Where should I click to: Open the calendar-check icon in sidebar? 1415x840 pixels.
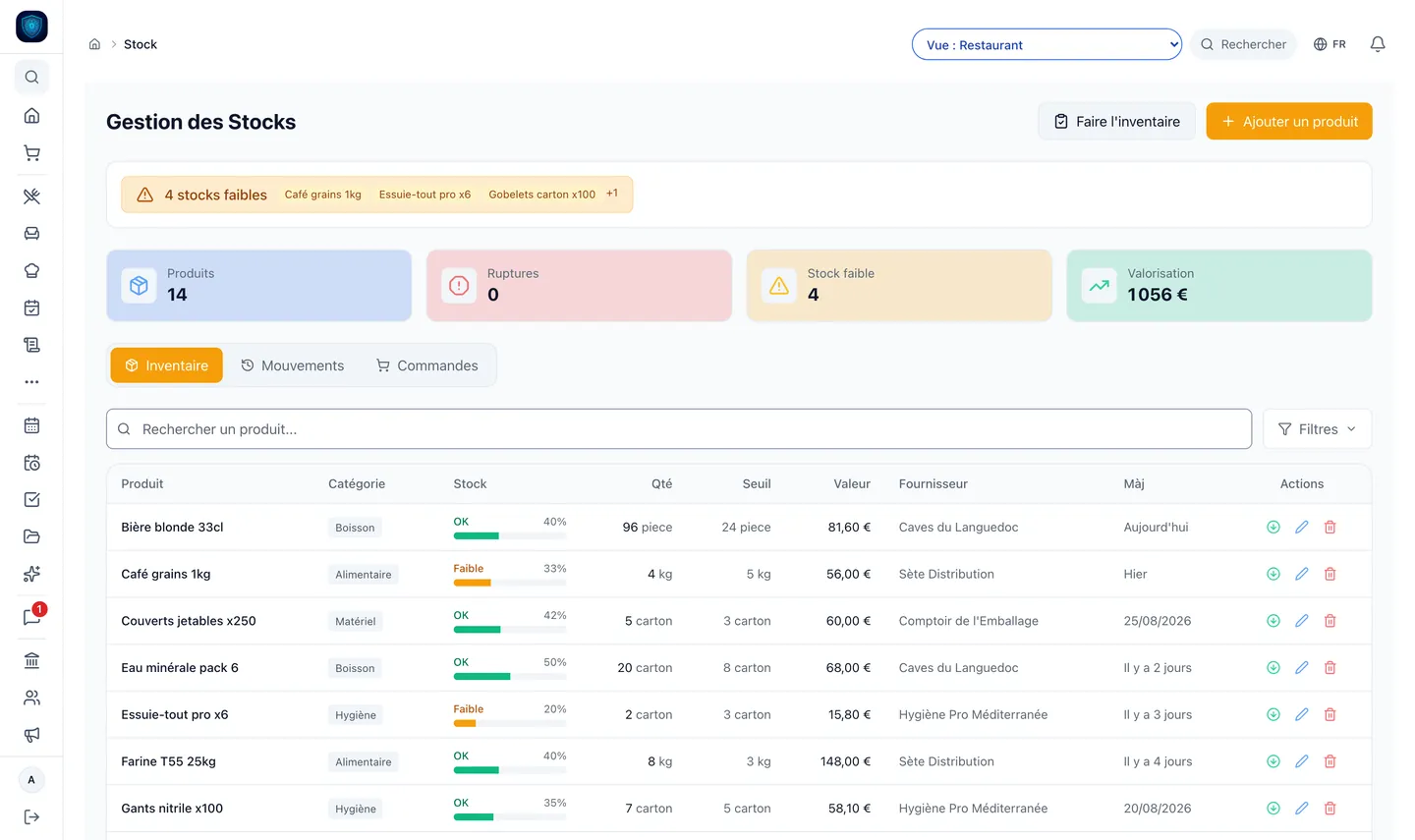(x=31, y=308)
